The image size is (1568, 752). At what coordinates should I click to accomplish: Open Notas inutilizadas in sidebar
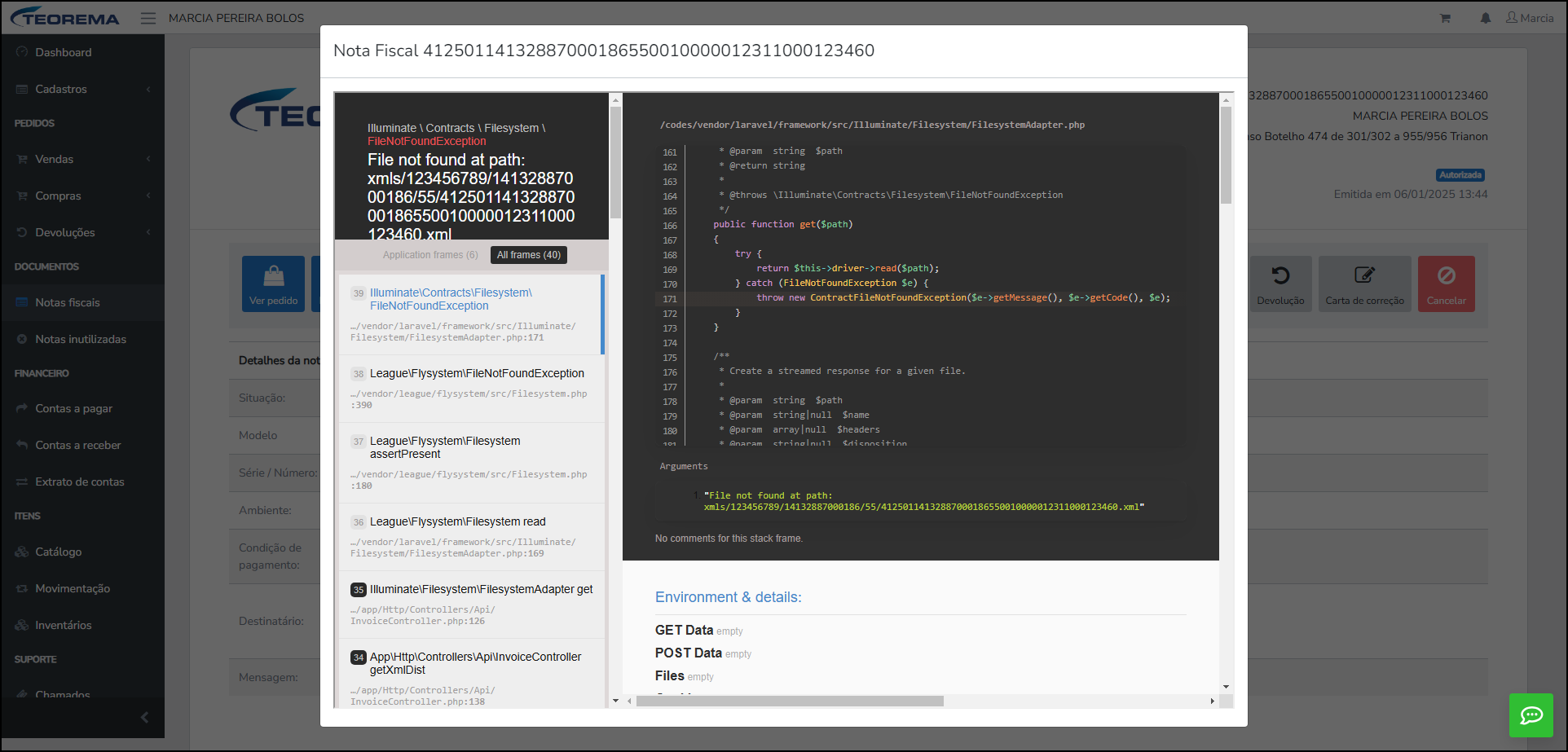[x=82, y=339]
